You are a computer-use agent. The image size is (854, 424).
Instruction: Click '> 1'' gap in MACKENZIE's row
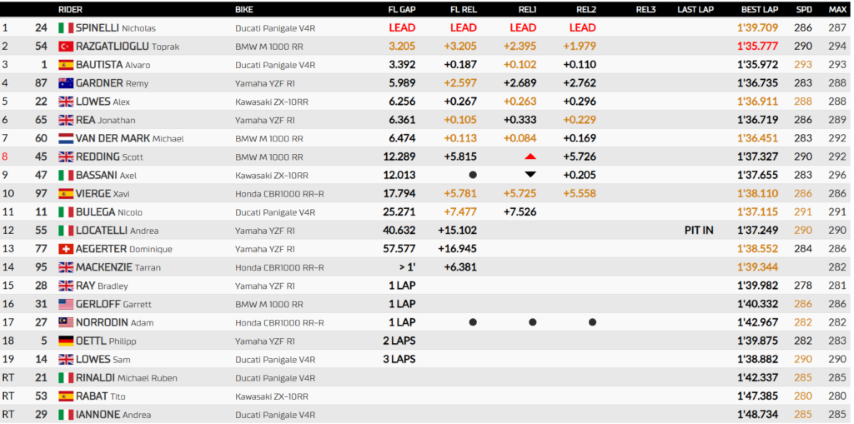click(x=406, y=268)
